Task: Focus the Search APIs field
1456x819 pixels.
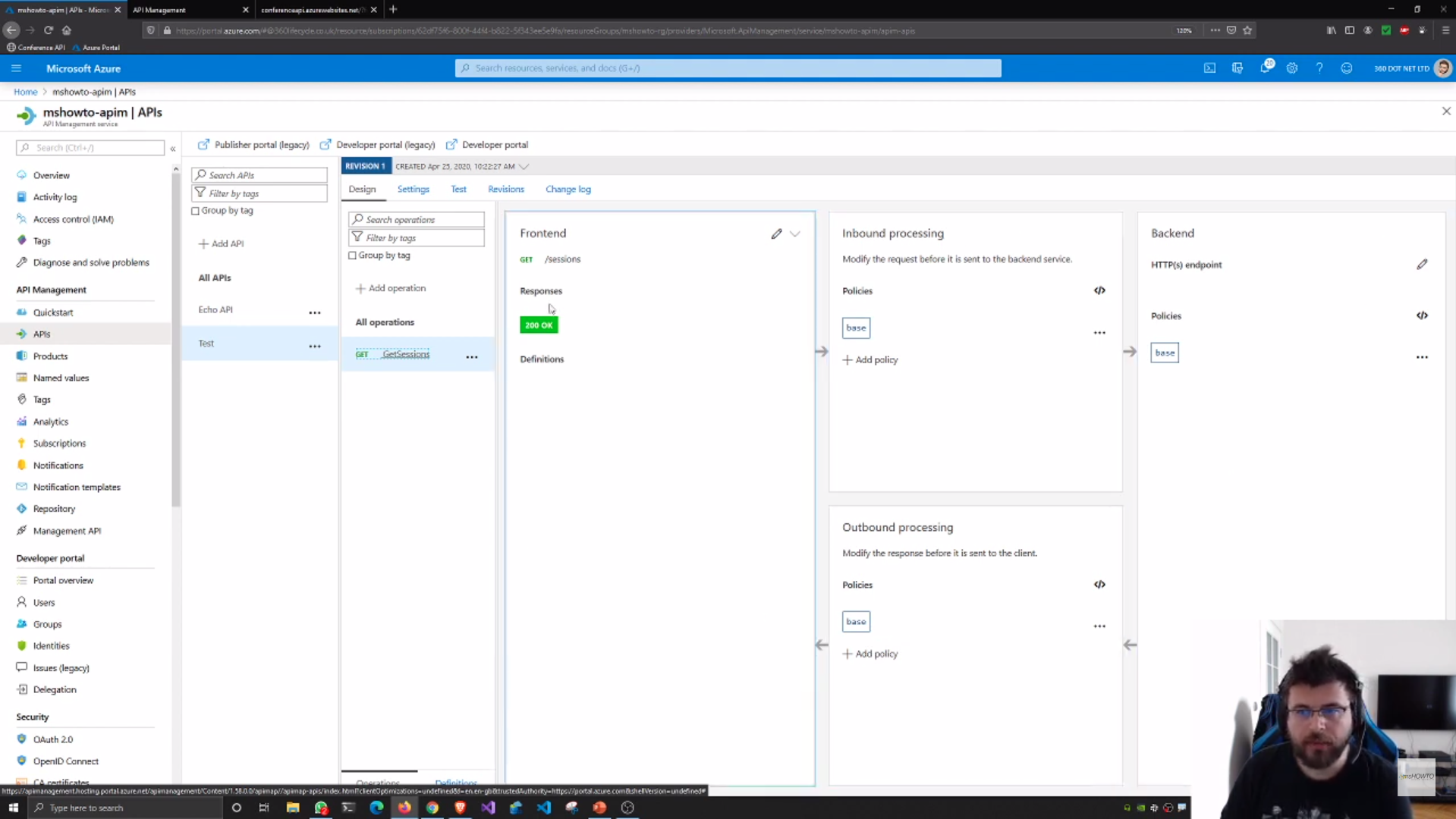Action: 259,175
